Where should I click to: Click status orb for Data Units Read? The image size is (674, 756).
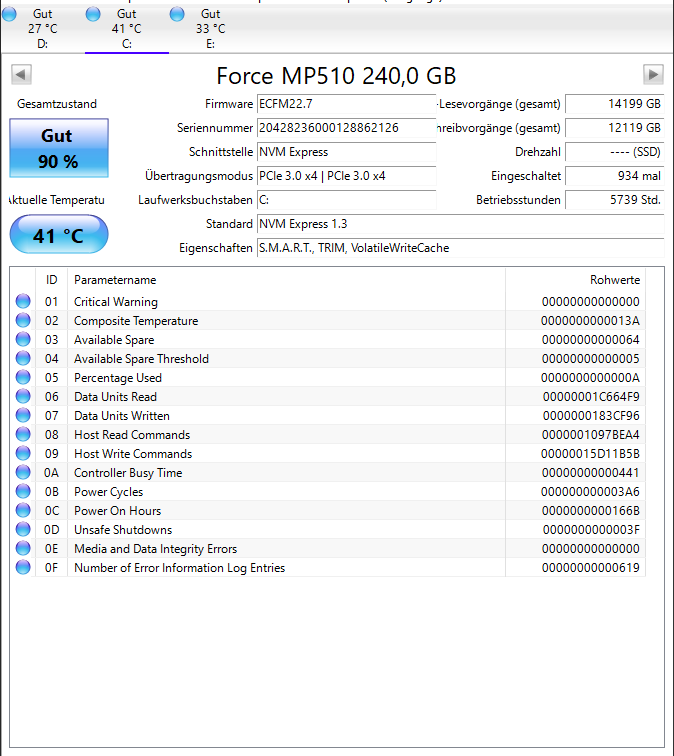tap(23, 396)
